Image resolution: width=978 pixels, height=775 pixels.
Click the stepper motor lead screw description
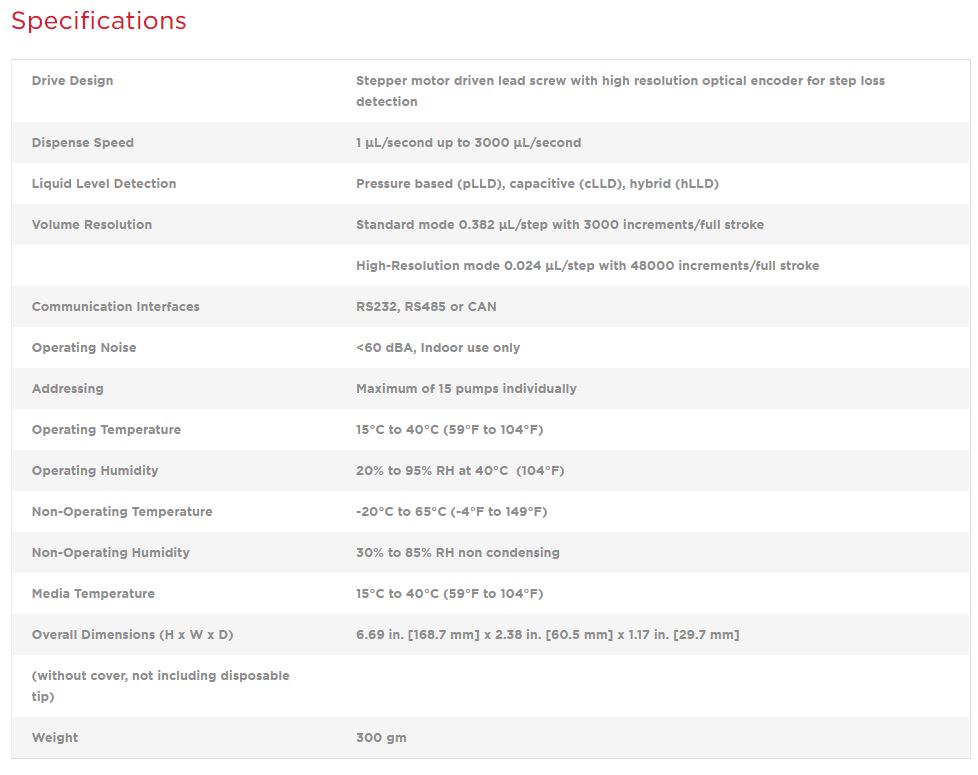(620, 91)
